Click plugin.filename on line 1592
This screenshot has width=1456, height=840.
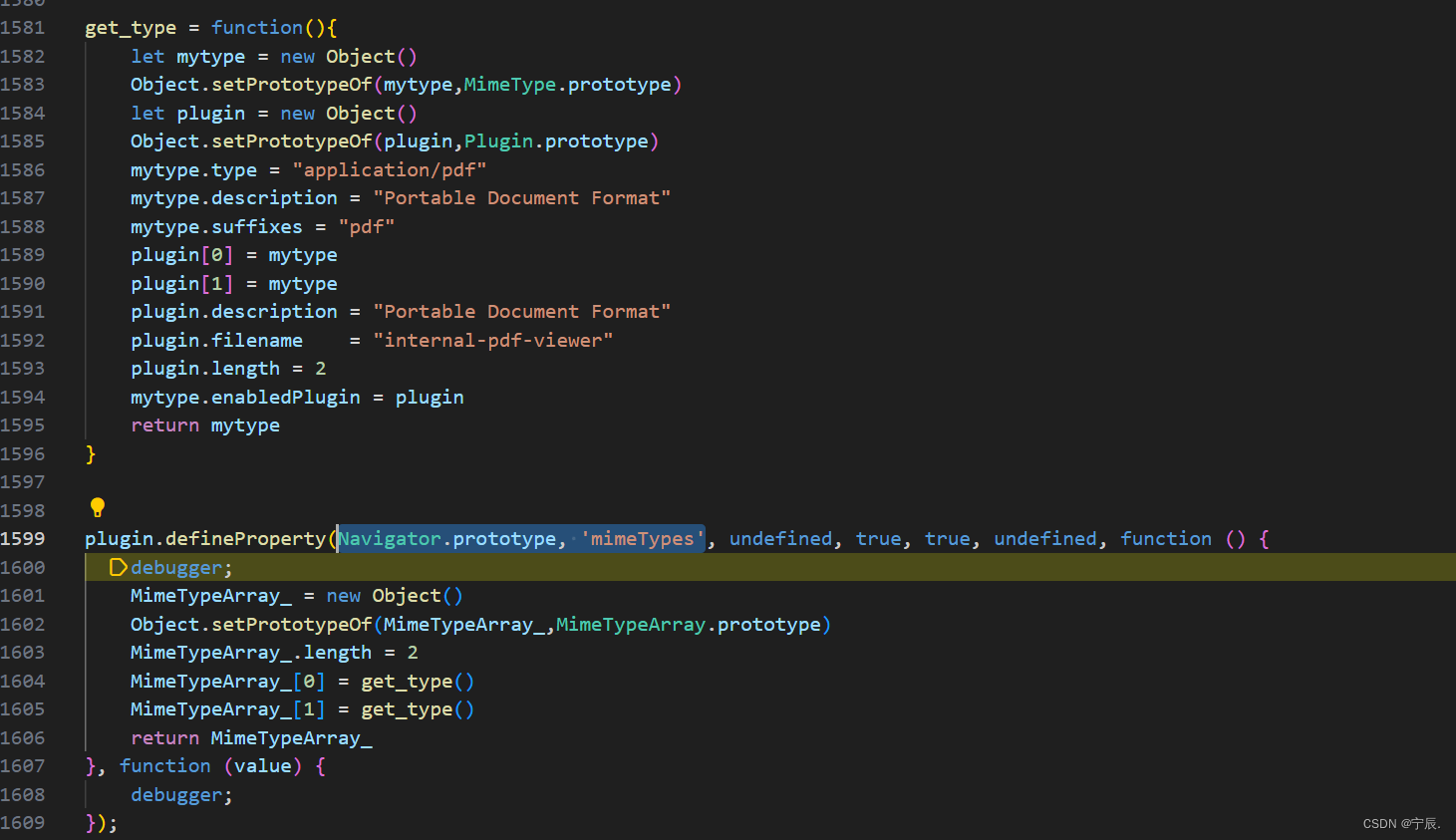[216, 341]
